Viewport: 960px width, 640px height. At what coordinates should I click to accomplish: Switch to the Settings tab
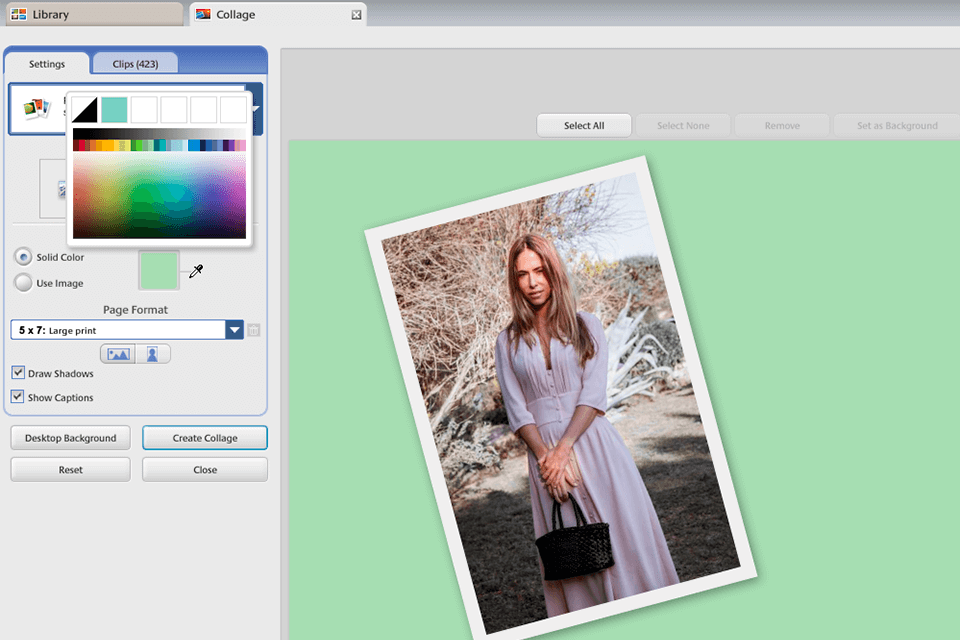point(46,63)
